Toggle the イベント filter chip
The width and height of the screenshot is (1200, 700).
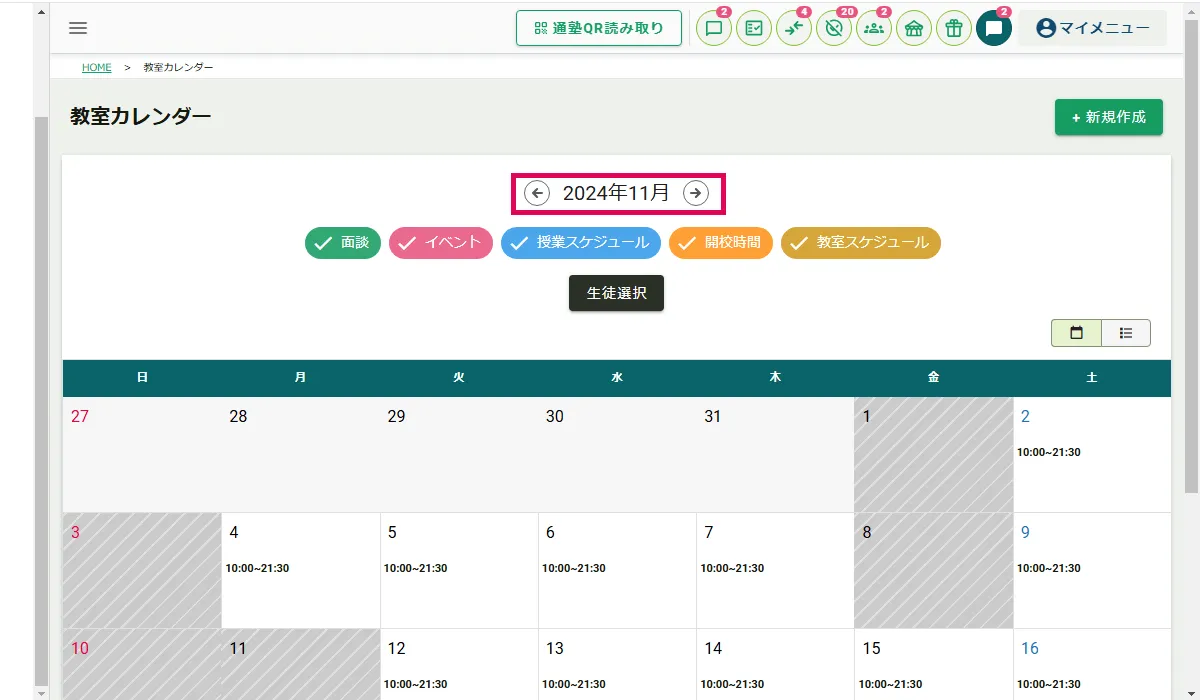click(x=441, y=243)
